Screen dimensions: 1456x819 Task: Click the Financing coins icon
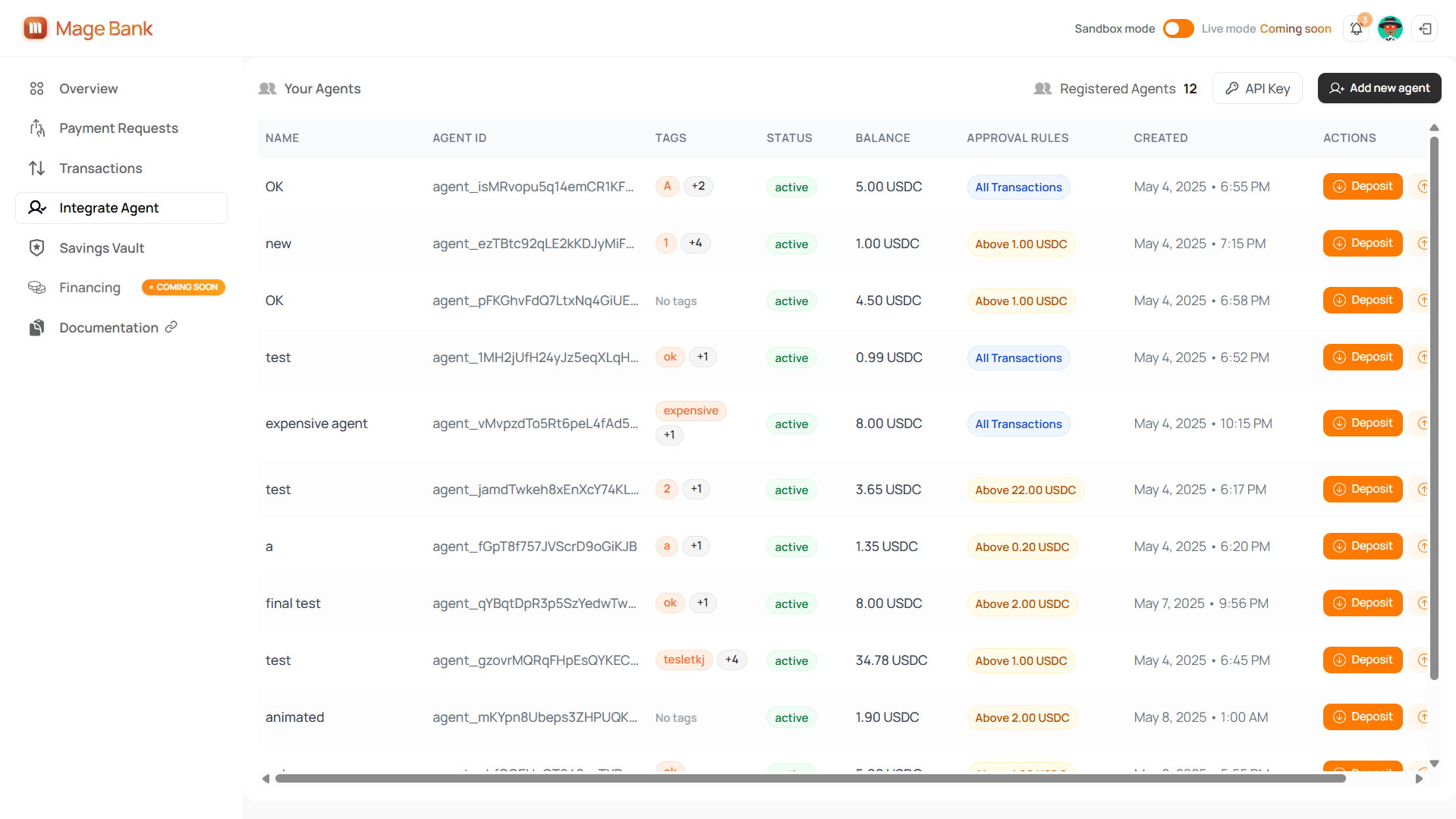[36, 288]
